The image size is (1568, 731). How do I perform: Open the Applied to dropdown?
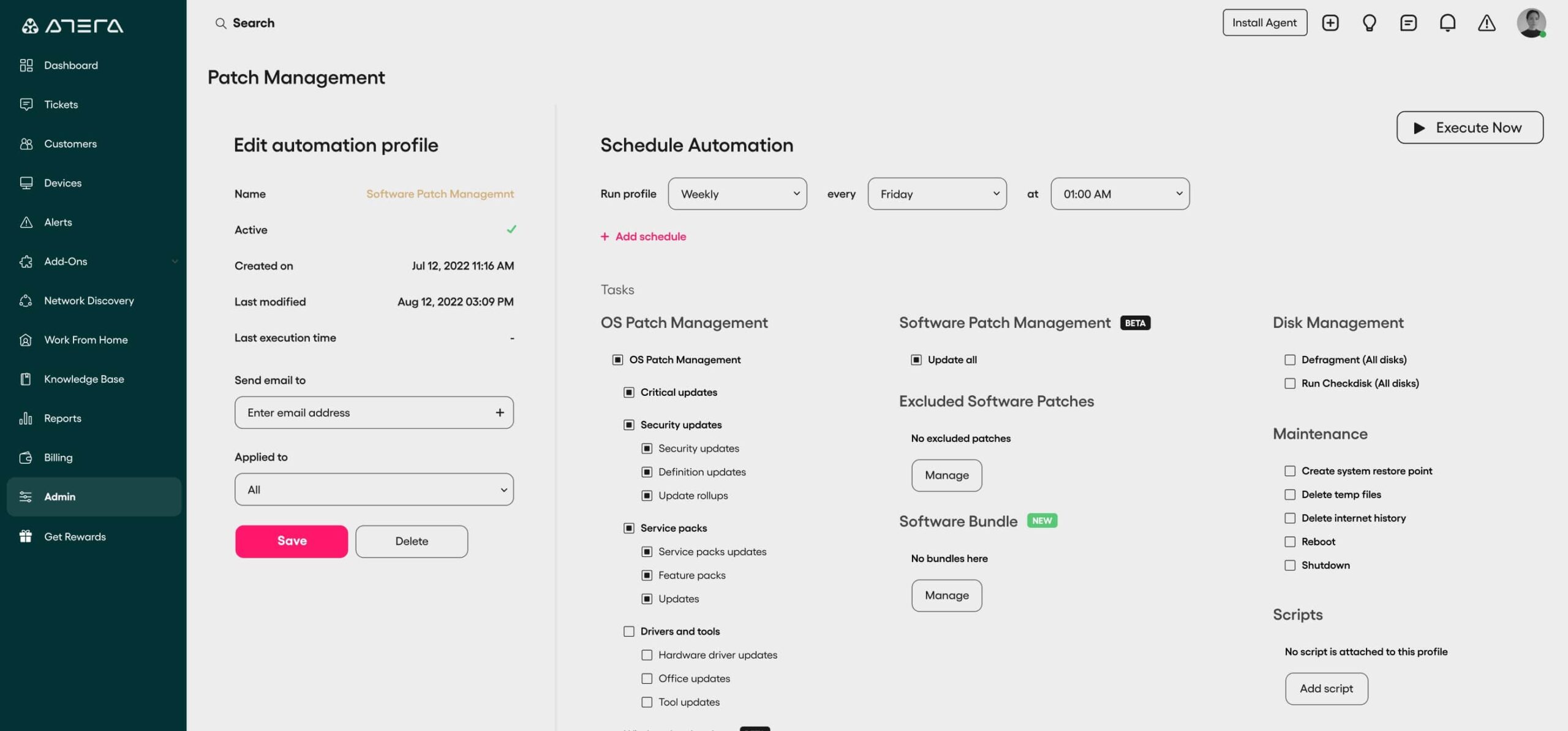click(374, 489)
